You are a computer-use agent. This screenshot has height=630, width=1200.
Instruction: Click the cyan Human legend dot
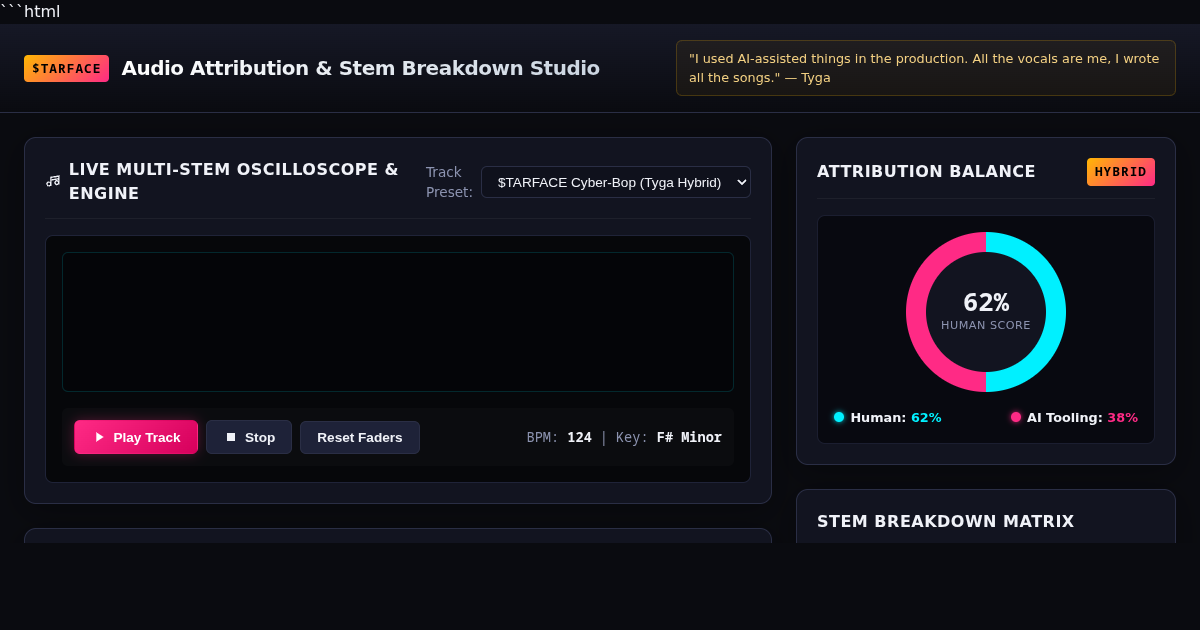[839, 417]
